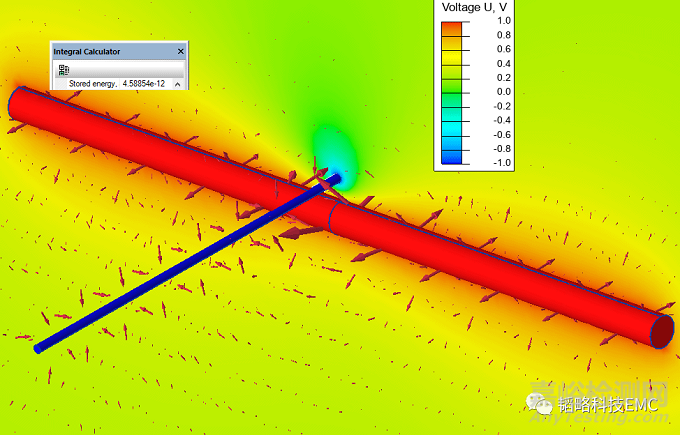Select the left end of red cylinder

(x=20, y=102)
